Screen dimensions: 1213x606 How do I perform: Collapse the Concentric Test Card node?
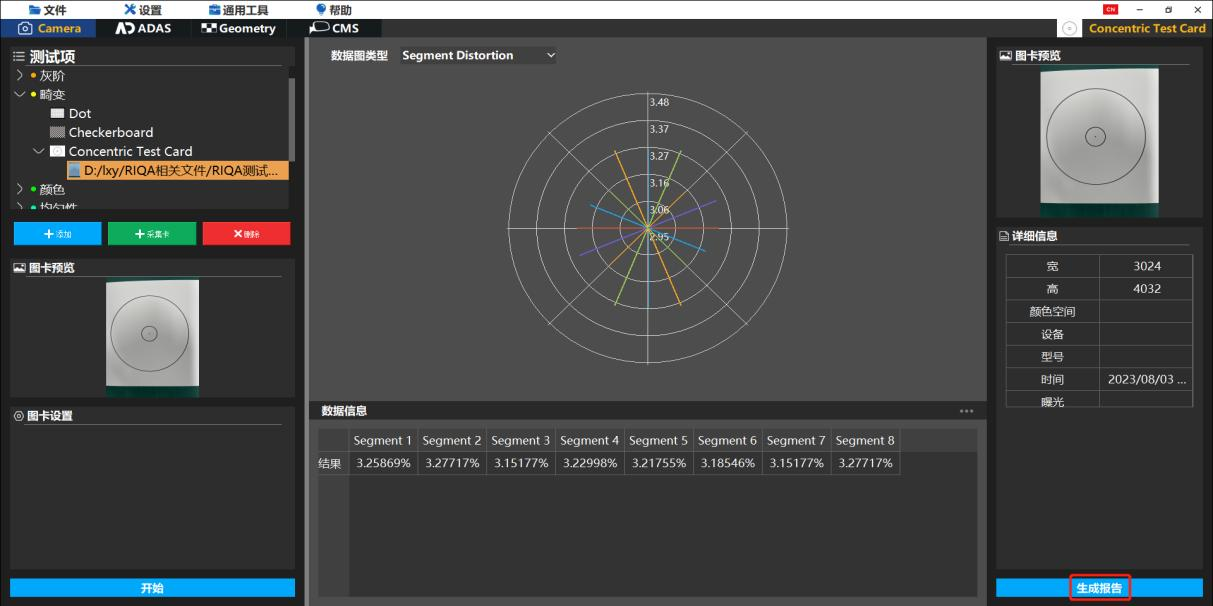[x=39, y=152]
